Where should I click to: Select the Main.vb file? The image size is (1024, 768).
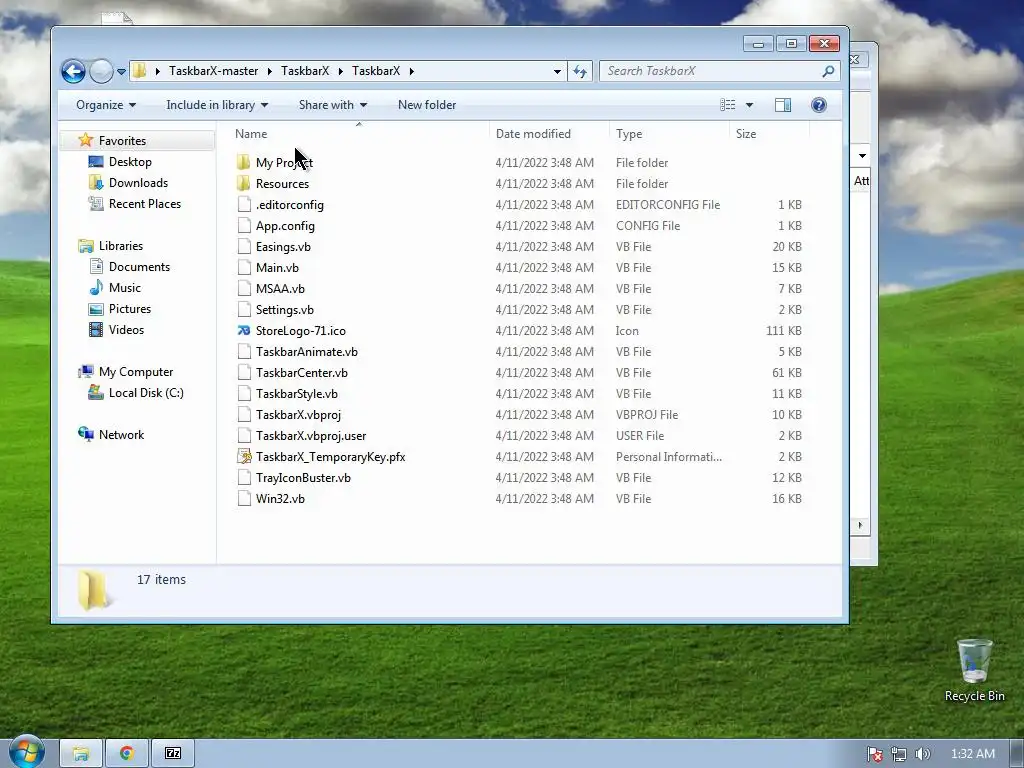click(x=278, y=268)
